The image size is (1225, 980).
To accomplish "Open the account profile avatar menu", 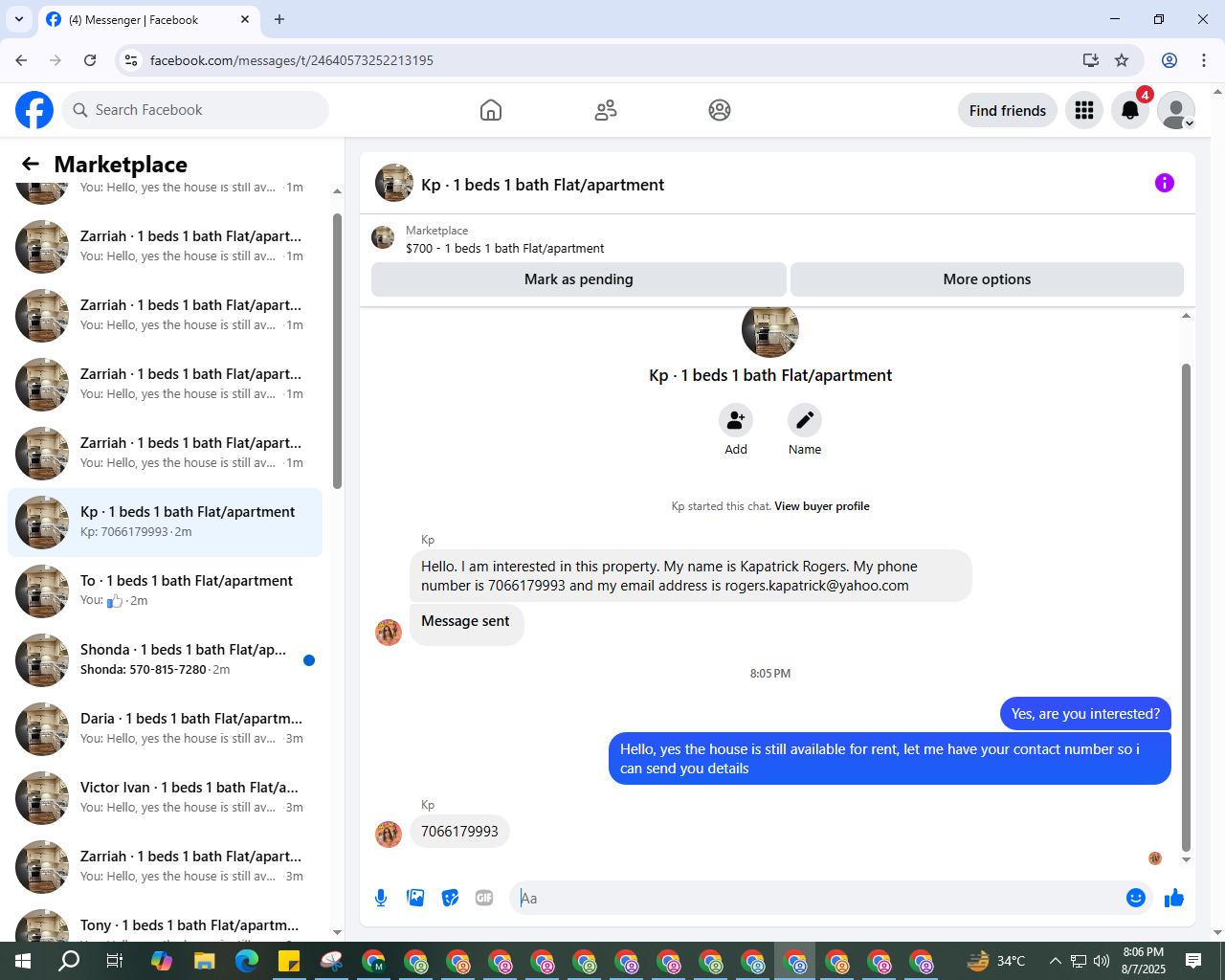I will (1176, 110).
